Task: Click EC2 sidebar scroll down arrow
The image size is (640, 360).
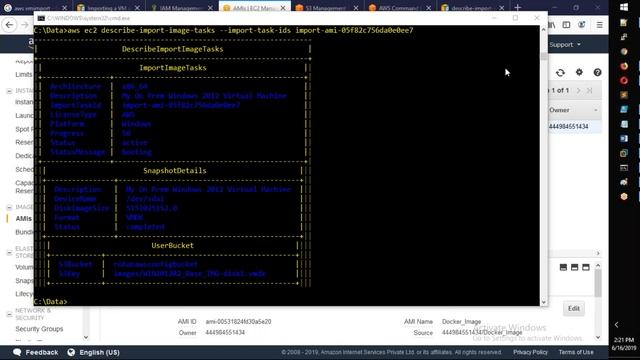Action: (86, 338)
